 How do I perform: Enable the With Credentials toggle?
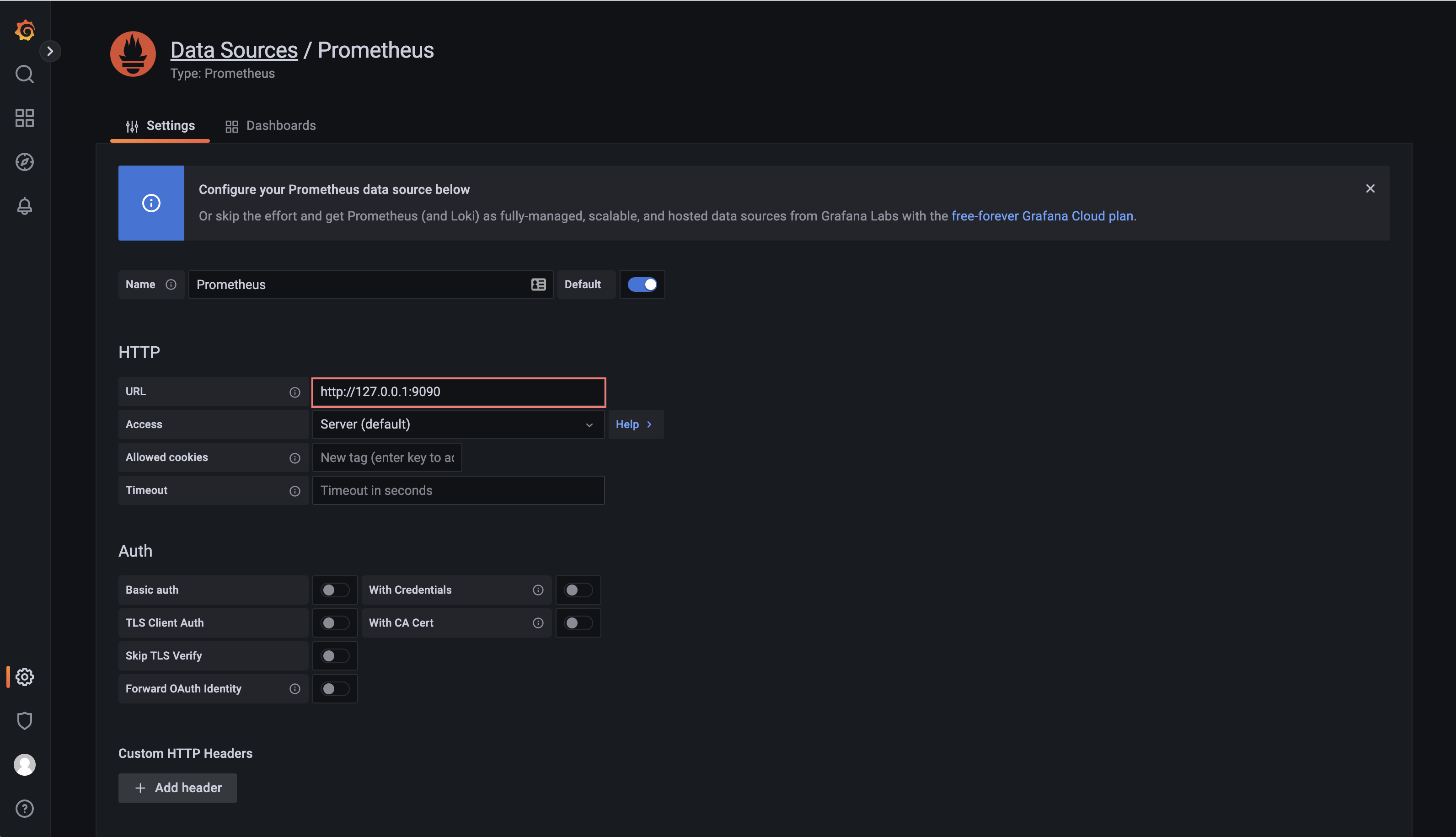[578, 590]
